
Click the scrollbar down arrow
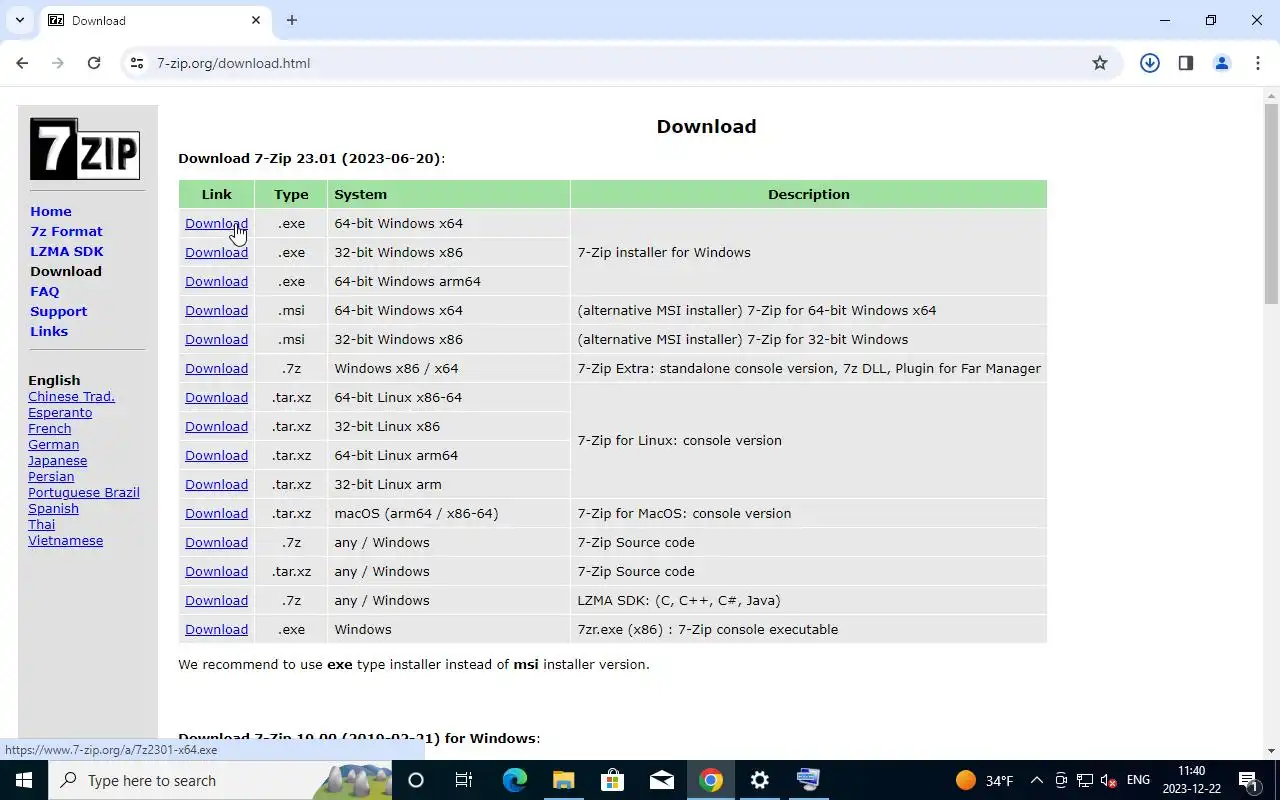[x=1272, y=750]
